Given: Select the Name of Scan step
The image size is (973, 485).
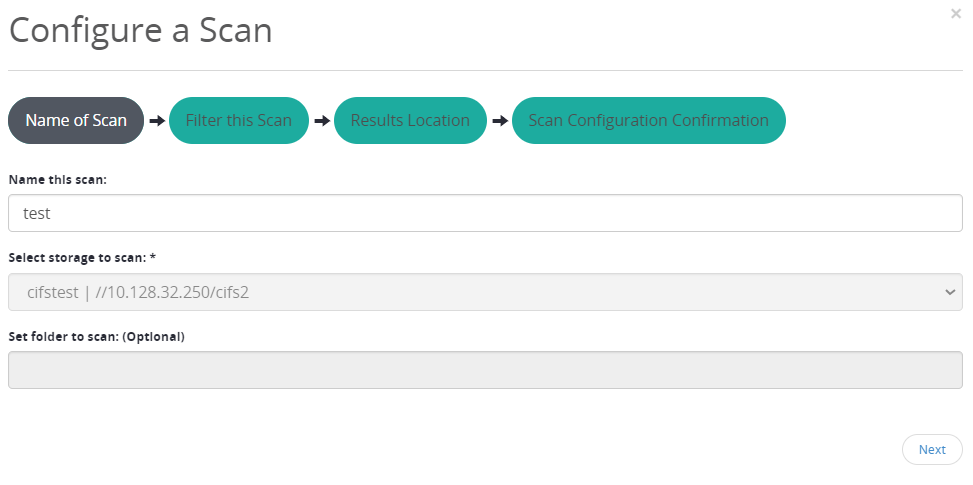Looking at the screenshot, I should click(76, 120).
